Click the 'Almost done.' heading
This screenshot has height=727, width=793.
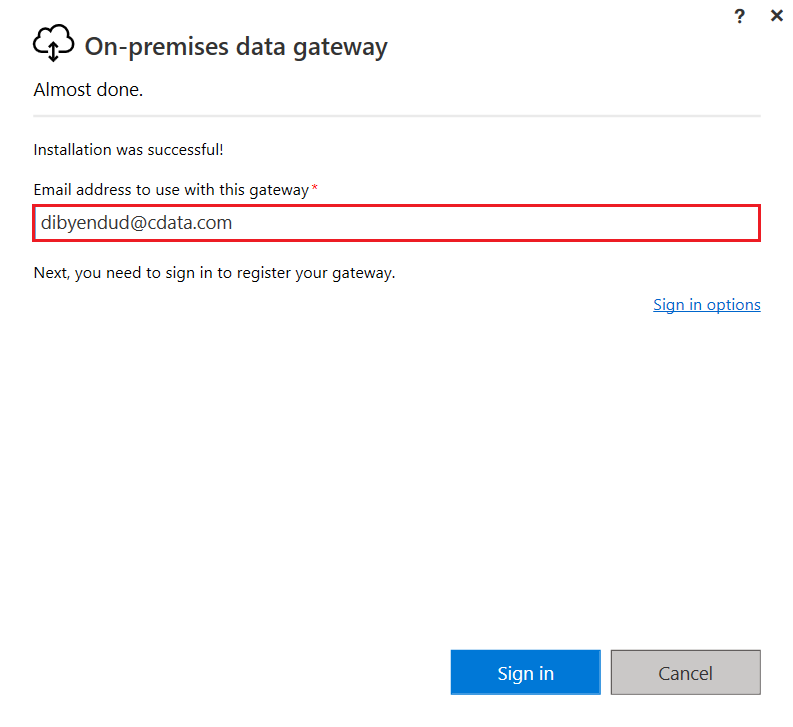click(x=88, y=90)
